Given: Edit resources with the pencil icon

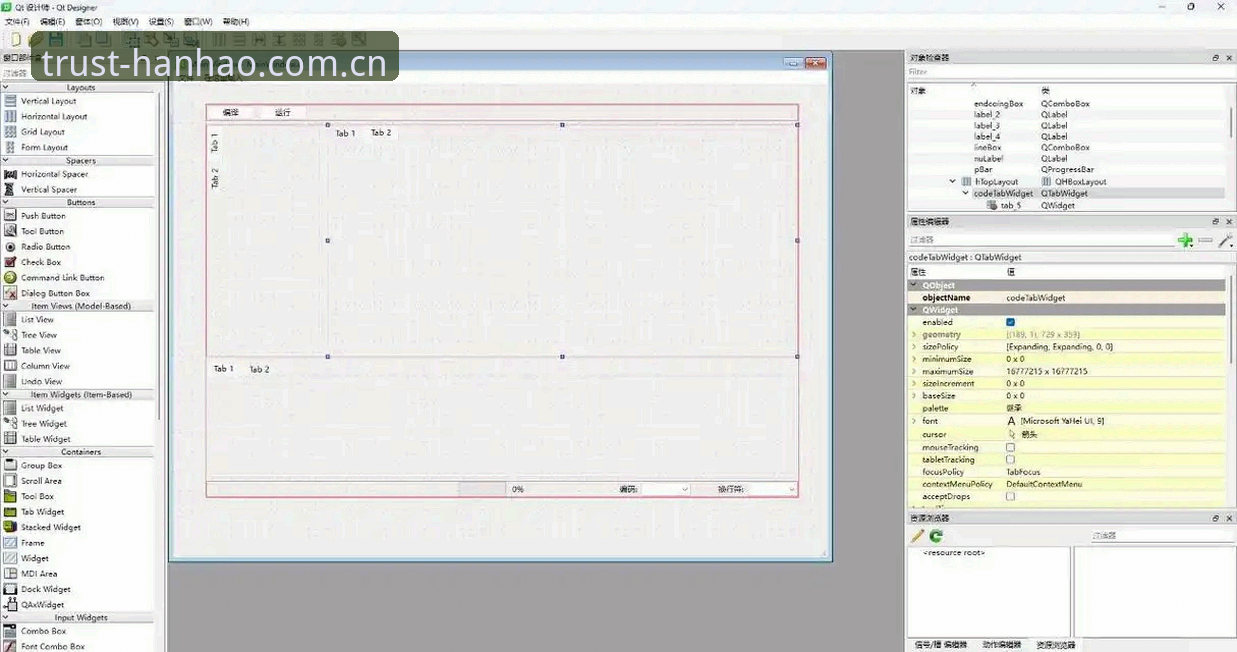Looking at the screenshot, I should click(918, 536).
